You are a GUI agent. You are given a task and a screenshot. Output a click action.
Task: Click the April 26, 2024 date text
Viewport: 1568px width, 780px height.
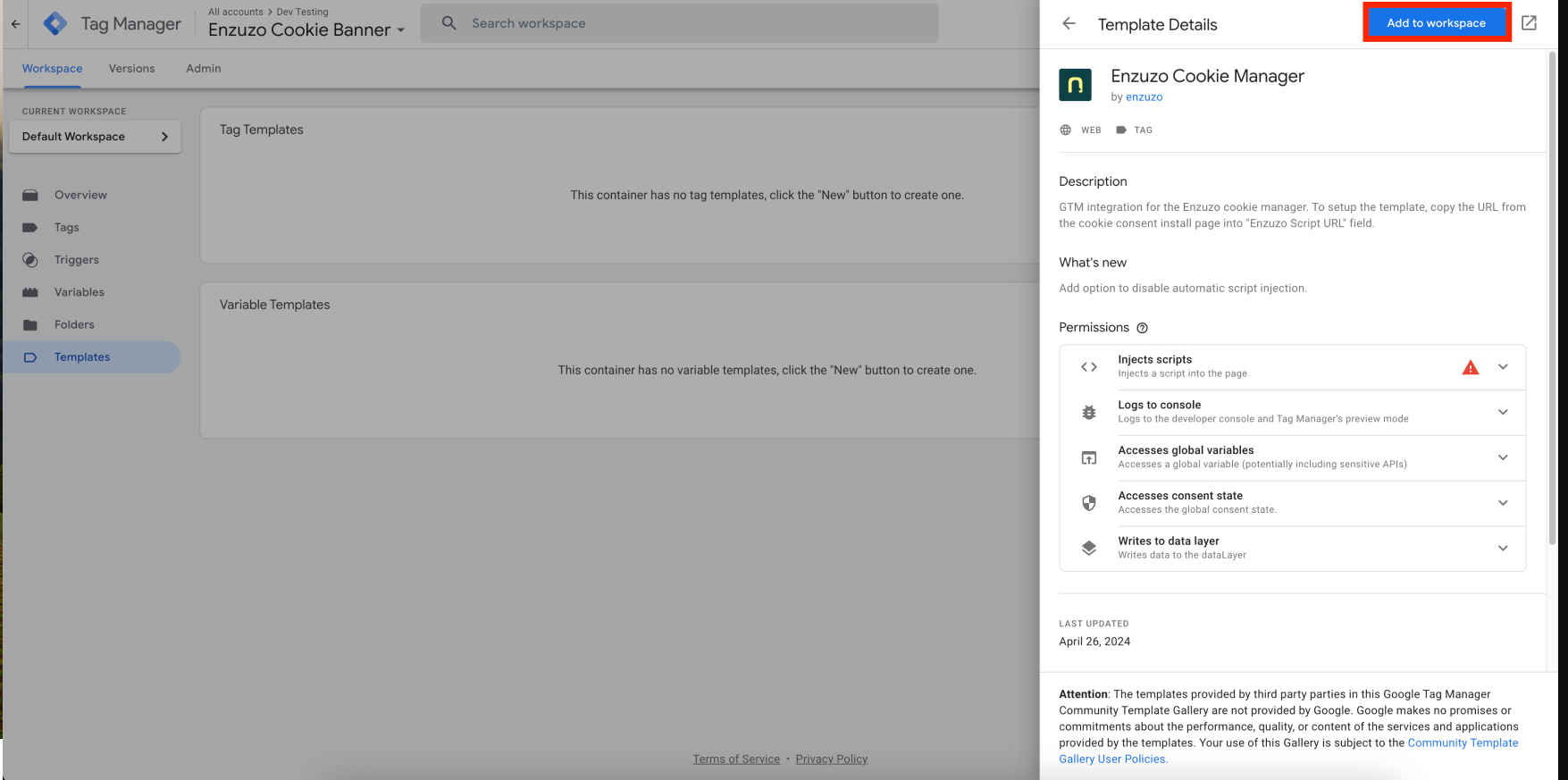[1094, 642]
